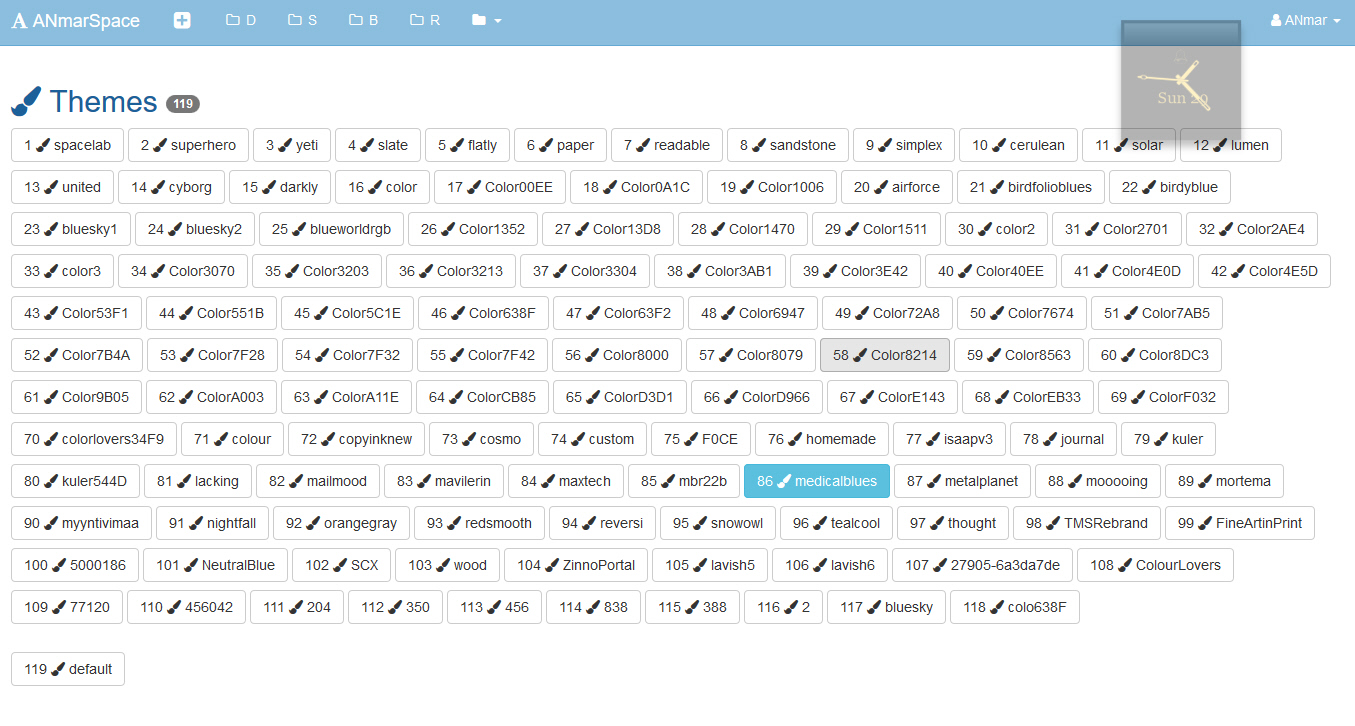Open the D folder in the navbar
The height and width of the screenshot is (726, 1355).
click(x=241, y=20)
